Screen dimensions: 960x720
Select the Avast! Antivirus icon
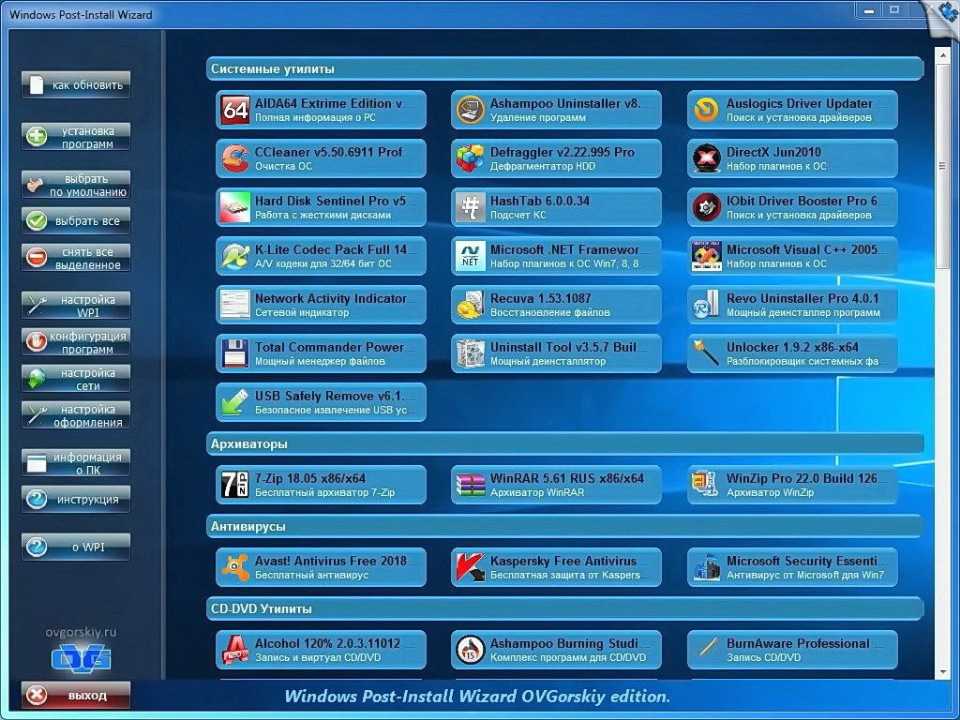point(235,568)
